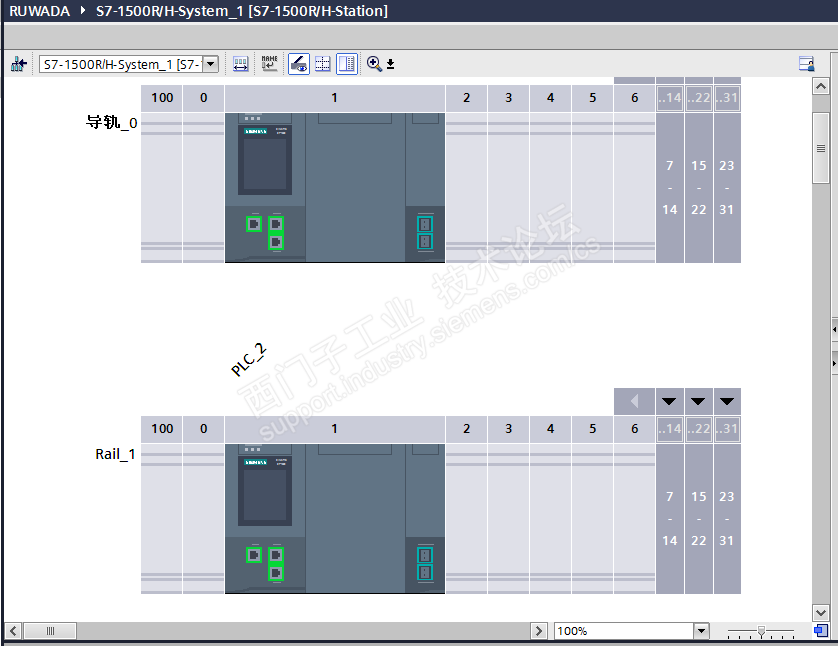Click the network view icon beside device selector

pyautogui.click(x=19, y=64)
